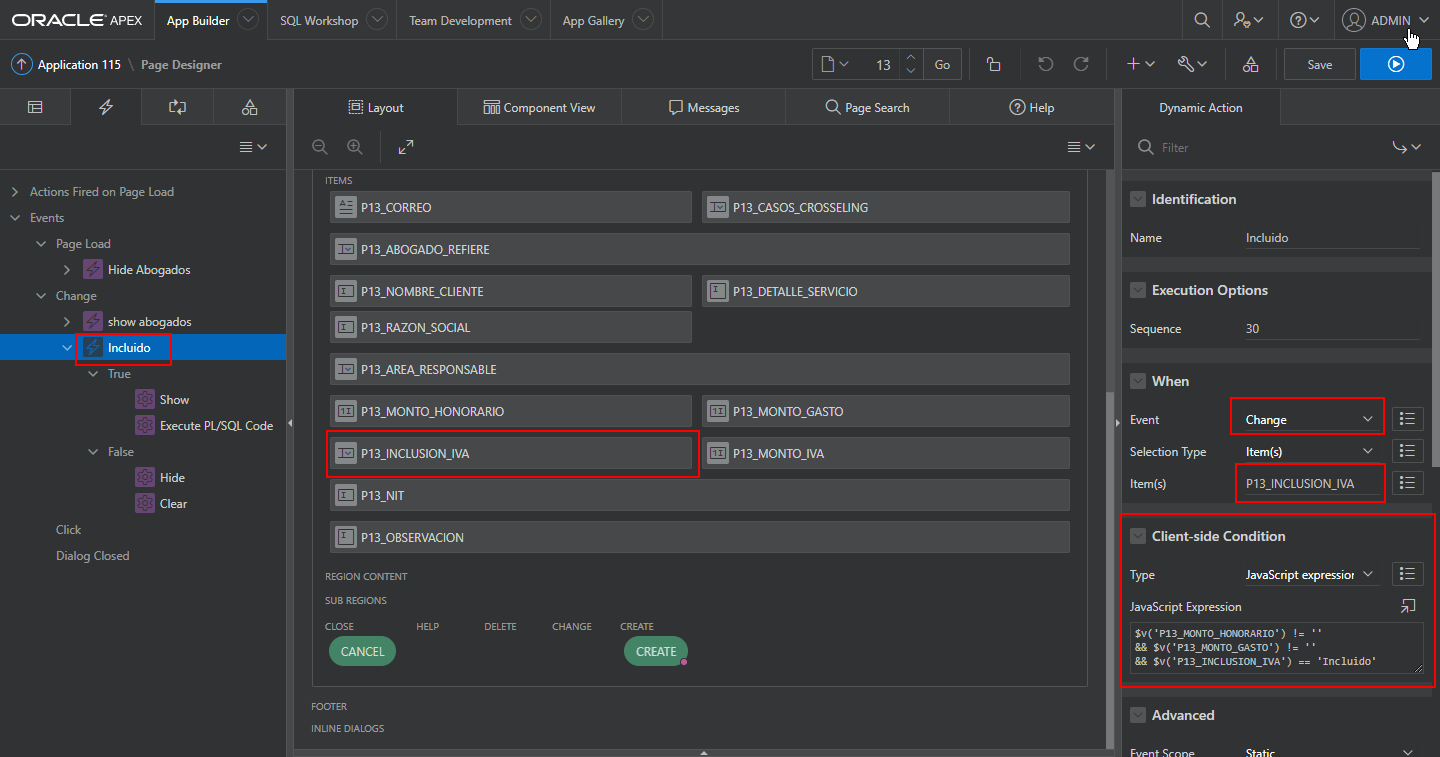Open the search magnifier in top bar
1440x757 pixels.
point(1202,20)
